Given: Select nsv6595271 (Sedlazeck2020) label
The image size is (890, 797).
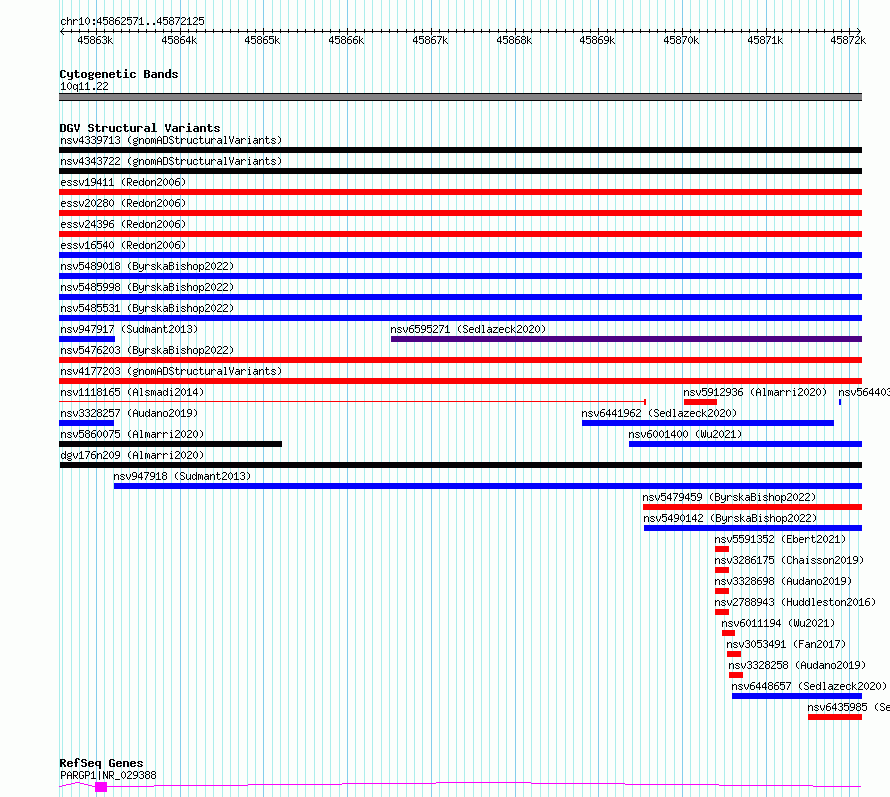Looking at the screenshot, I should click(x=468, y=329).
